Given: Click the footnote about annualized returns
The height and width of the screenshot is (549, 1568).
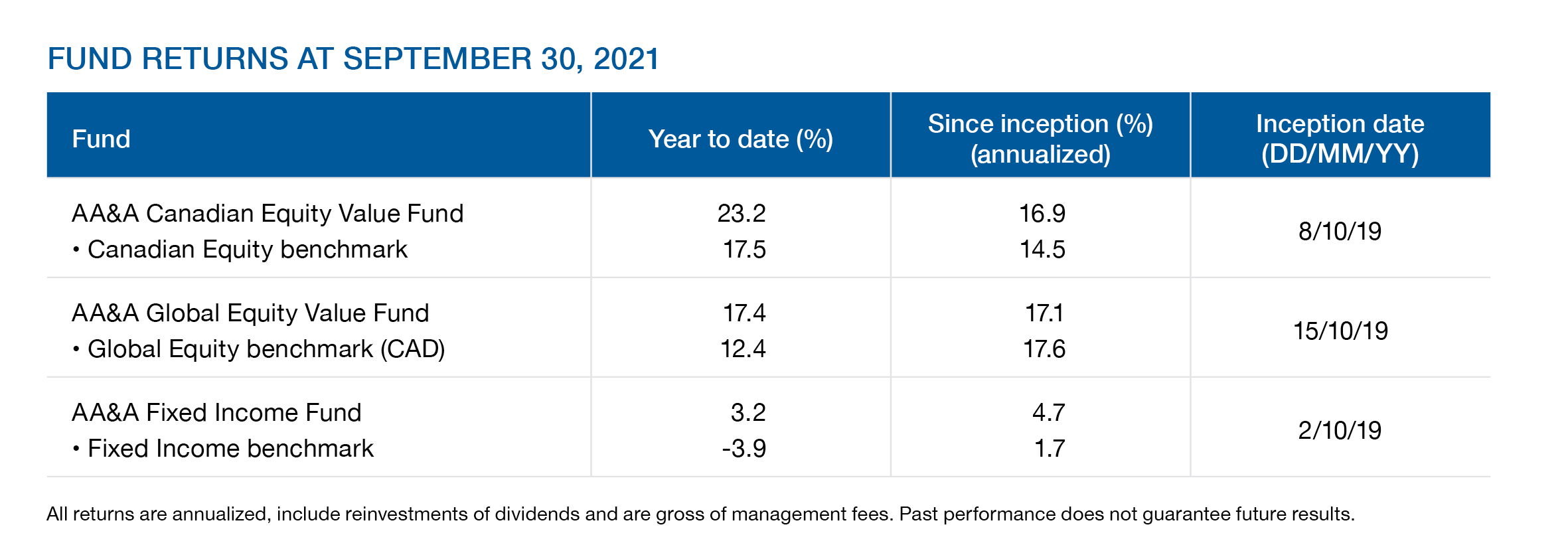Looking at the screenshot, I should point(700,514).
